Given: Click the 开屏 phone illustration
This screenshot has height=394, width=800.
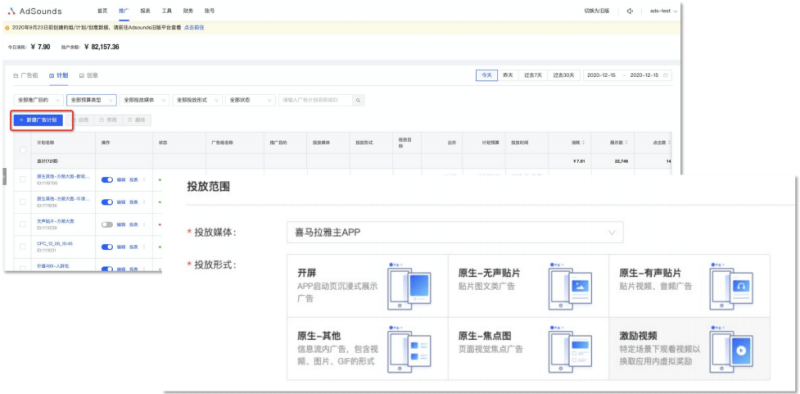Looking at the screenshot, I should click(409, 286).
